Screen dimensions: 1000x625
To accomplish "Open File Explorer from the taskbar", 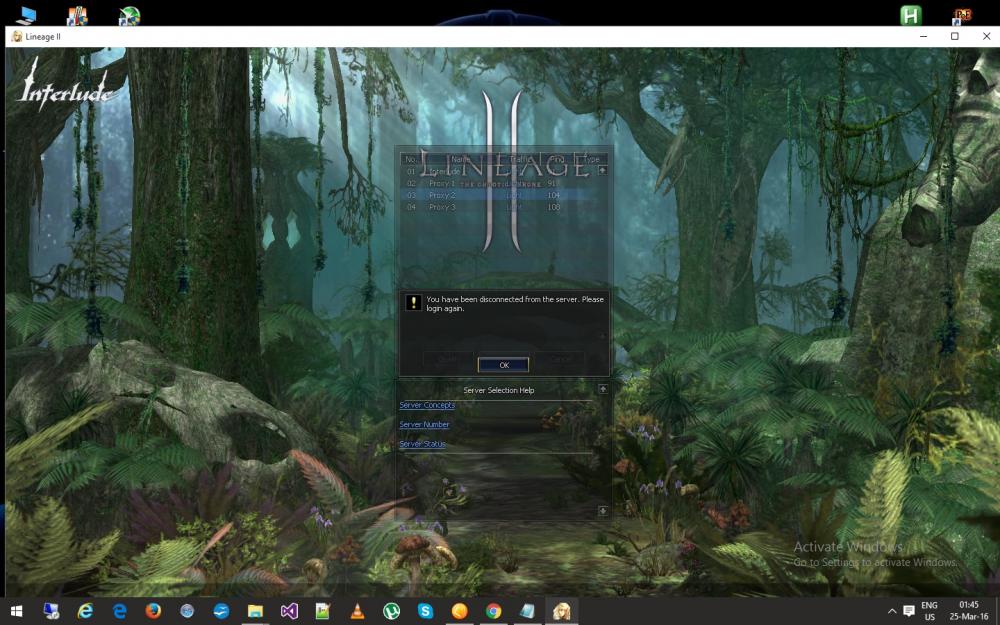I will 255,611.
